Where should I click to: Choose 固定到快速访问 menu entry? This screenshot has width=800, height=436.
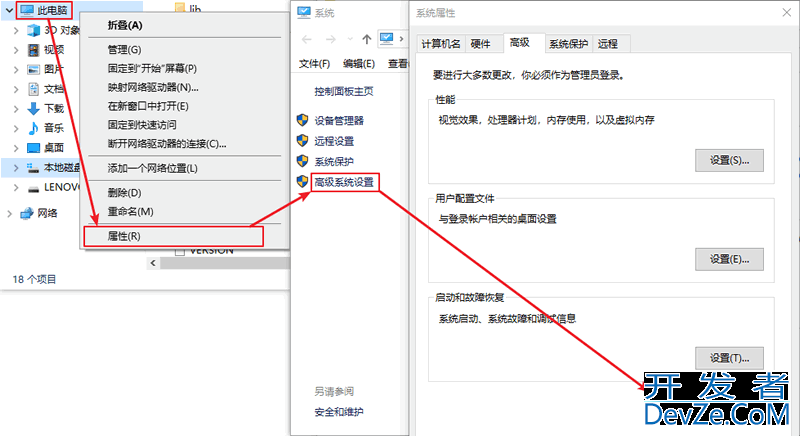(x=185, y=125)
